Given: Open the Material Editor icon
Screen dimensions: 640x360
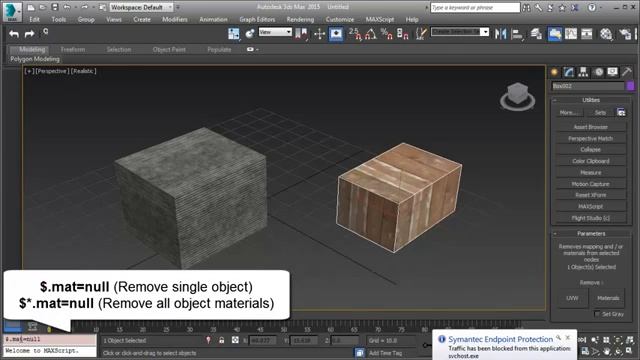Looking at the screenshot, I should 606,34.
